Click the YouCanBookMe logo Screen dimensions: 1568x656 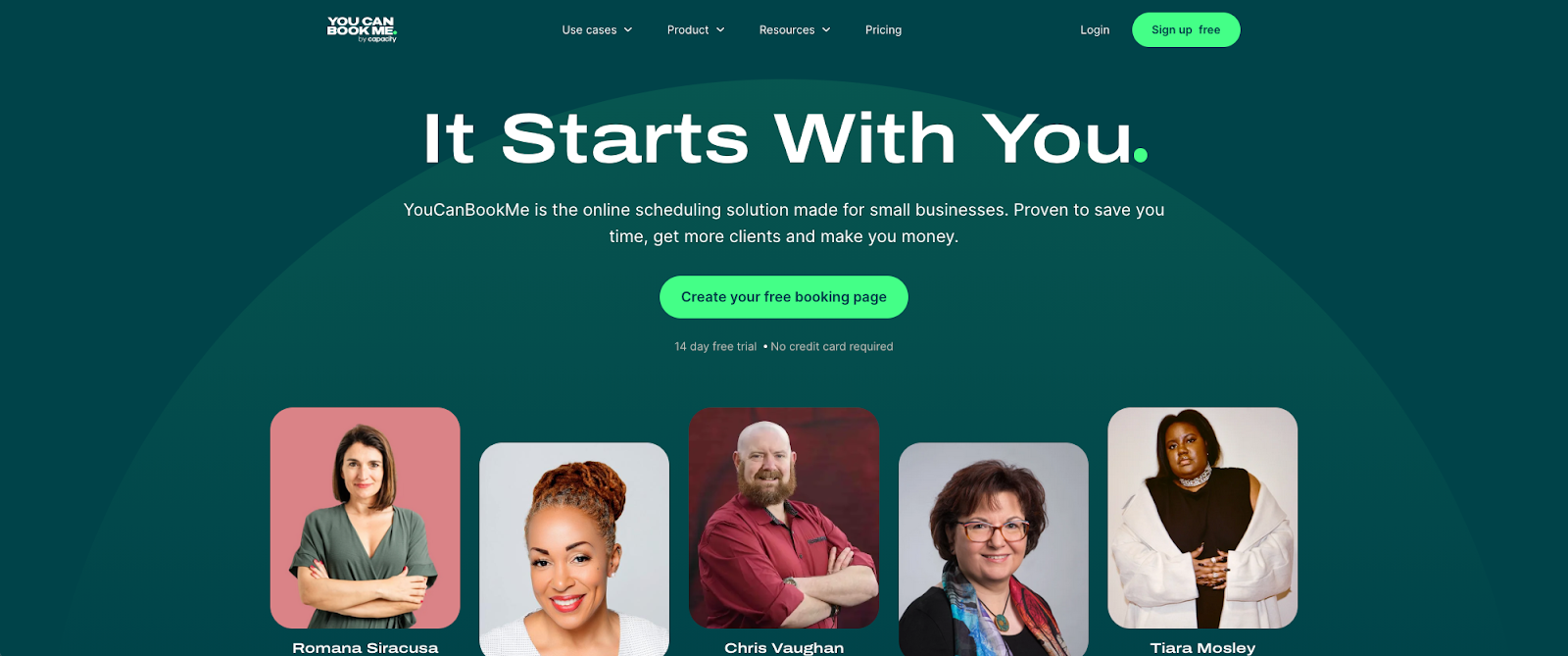pos(362,29)
